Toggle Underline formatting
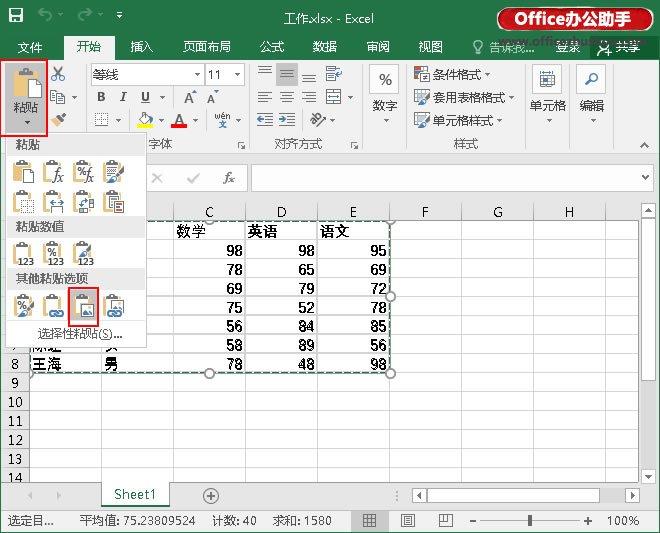The width and height of the screenshot is (660, 533). pos(145,97)
